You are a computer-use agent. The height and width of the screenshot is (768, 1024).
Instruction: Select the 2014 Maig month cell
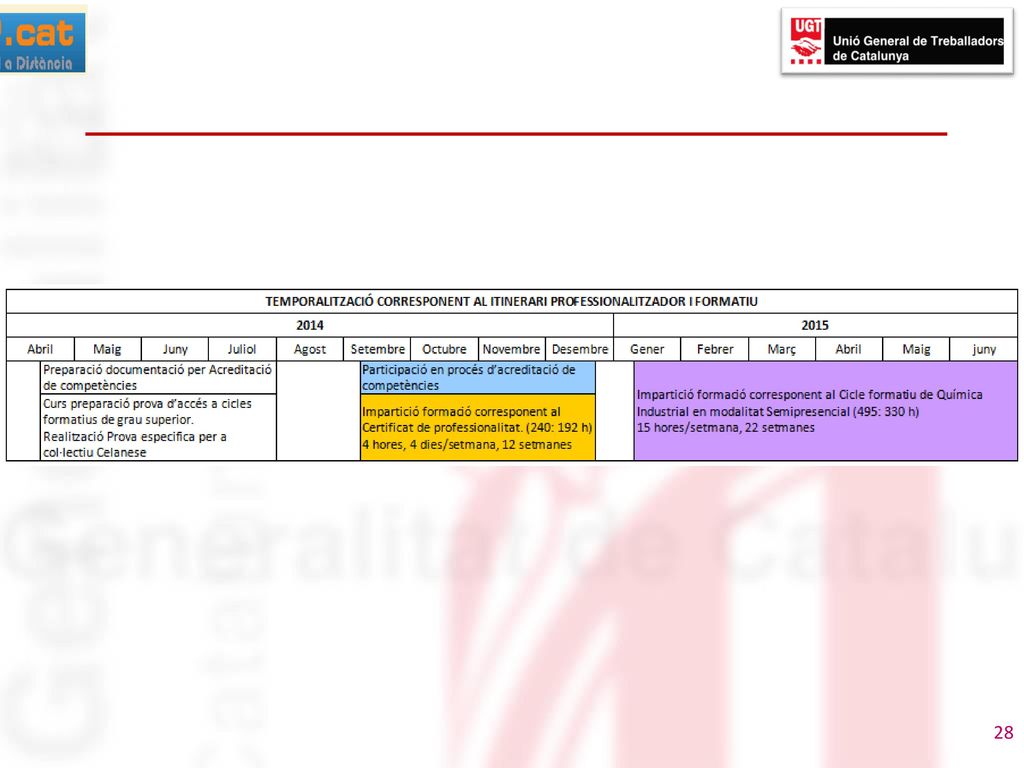click(107, 349)
